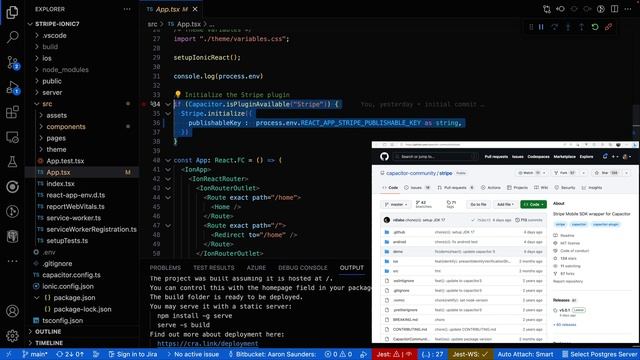Open Explorer views and more actions ellipsis
The width and height of the screenshot is (640, 360).
(x=127, y=9)
